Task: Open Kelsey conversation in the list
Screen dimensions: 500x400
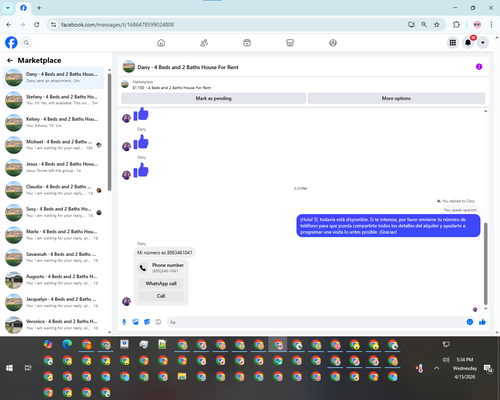Action: click(53, 122)
